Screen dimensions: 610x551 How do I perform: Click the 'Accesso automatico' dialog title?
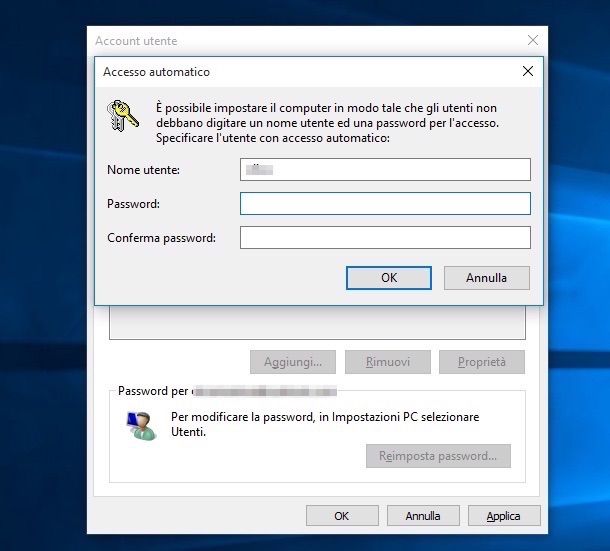pyautogui.click(x=156, y=72)
